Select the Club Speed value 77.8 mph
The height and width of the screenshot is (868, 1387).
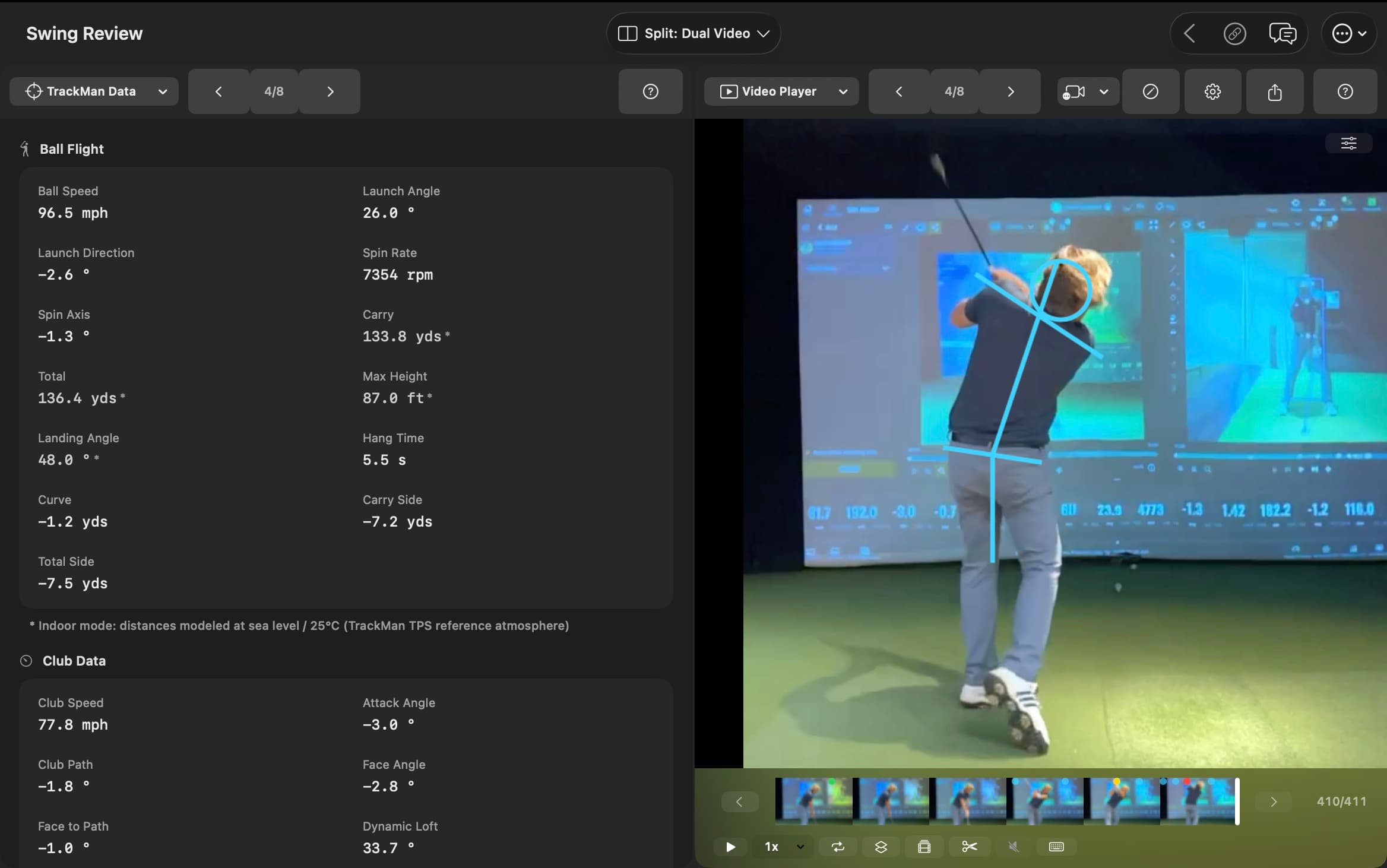tap(73, 724)
